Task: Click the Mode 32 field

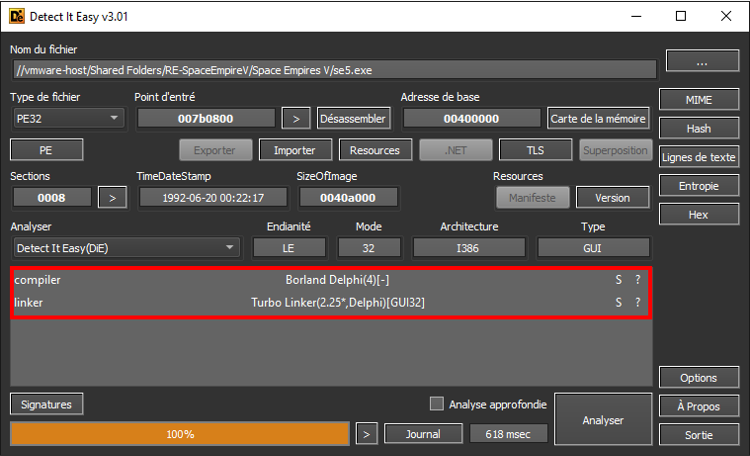Action: point(369,248)
